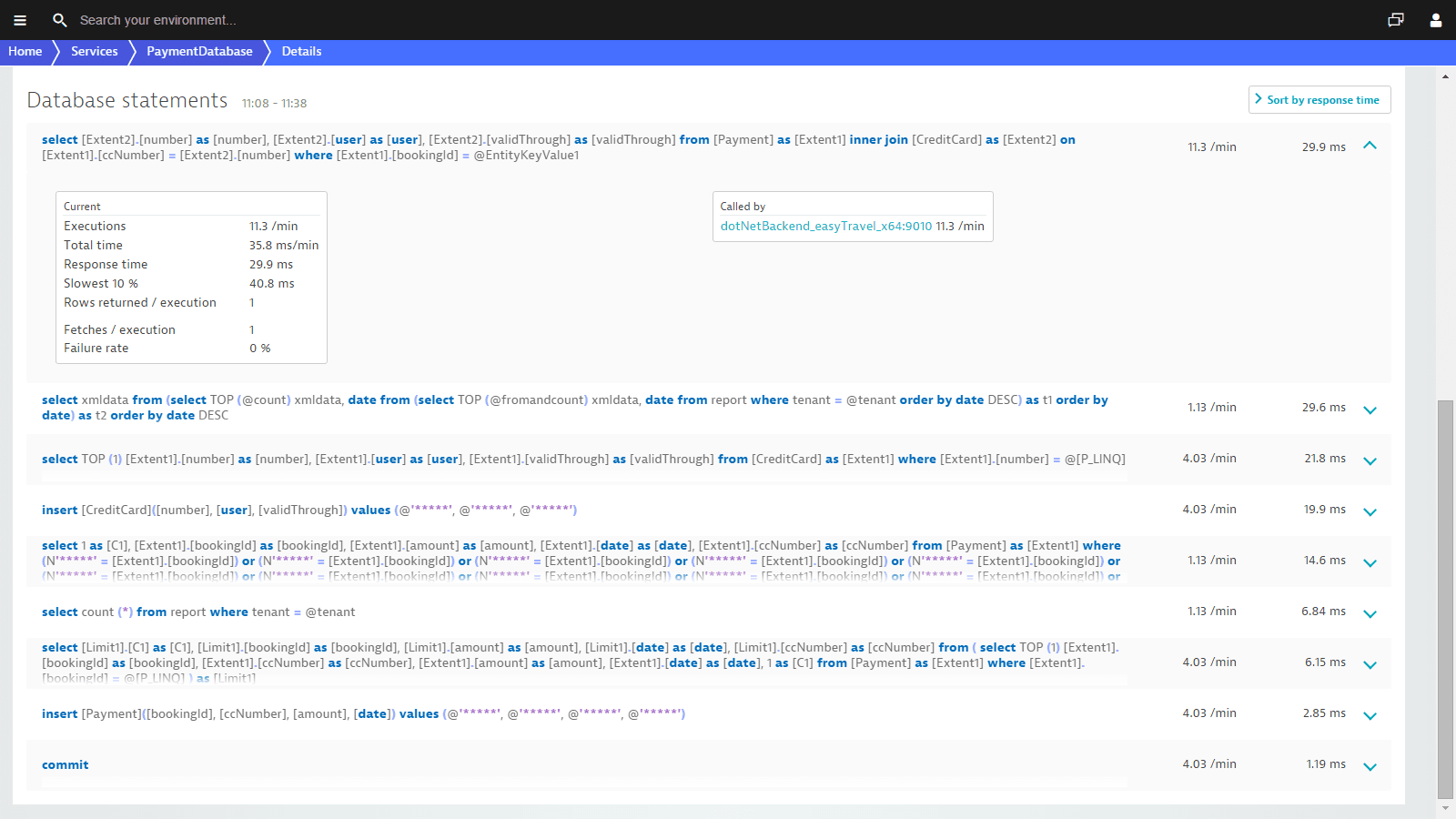Click the scrollbar up arrow

point(1445,76)
